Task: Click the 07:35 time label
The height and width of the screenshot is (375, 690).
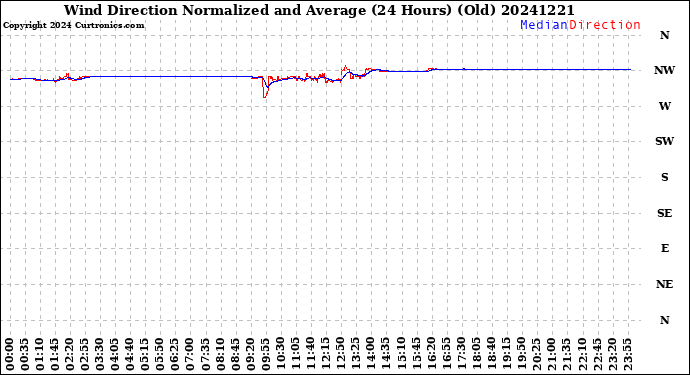Action: coord(205,355)
